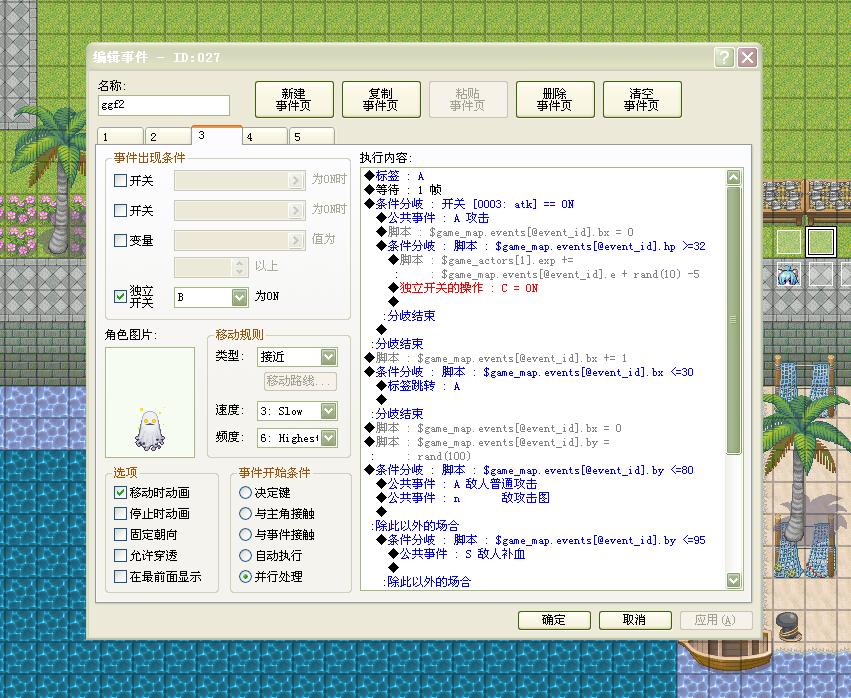
Task: Click 删除事件页 button
Action: pos(555,99)
